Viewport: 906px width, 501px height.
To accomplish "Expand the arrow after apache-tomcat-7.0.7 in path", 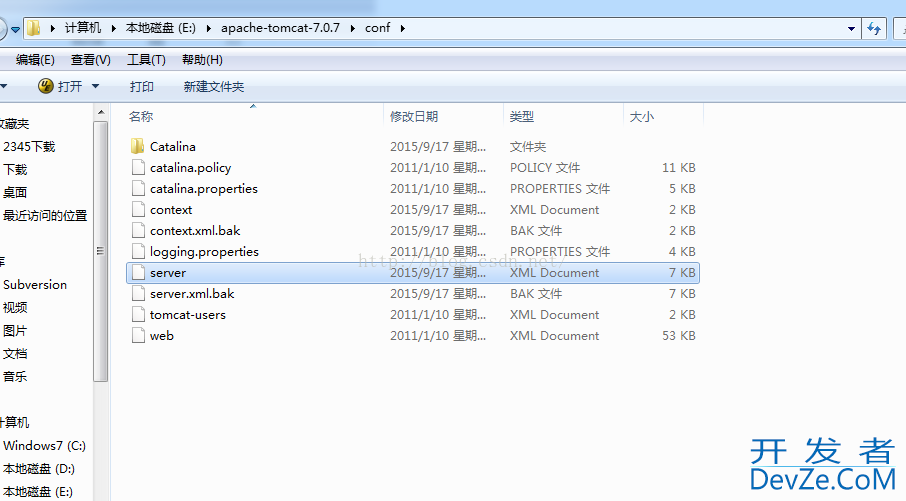I will (x=352, y=28).
